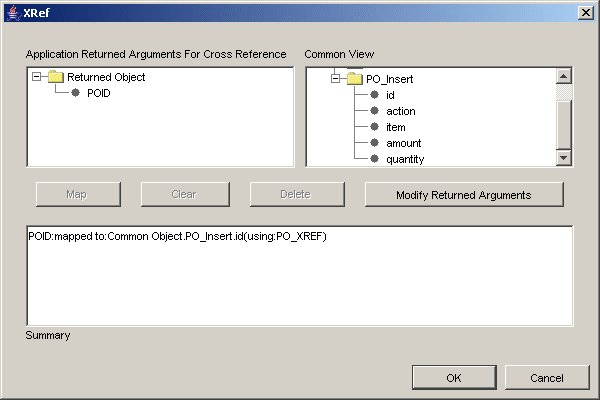Image resolution: width=600 pixels, height=400 pixels.
Task: Select the Returned Object label
Action: pos(106,77)
